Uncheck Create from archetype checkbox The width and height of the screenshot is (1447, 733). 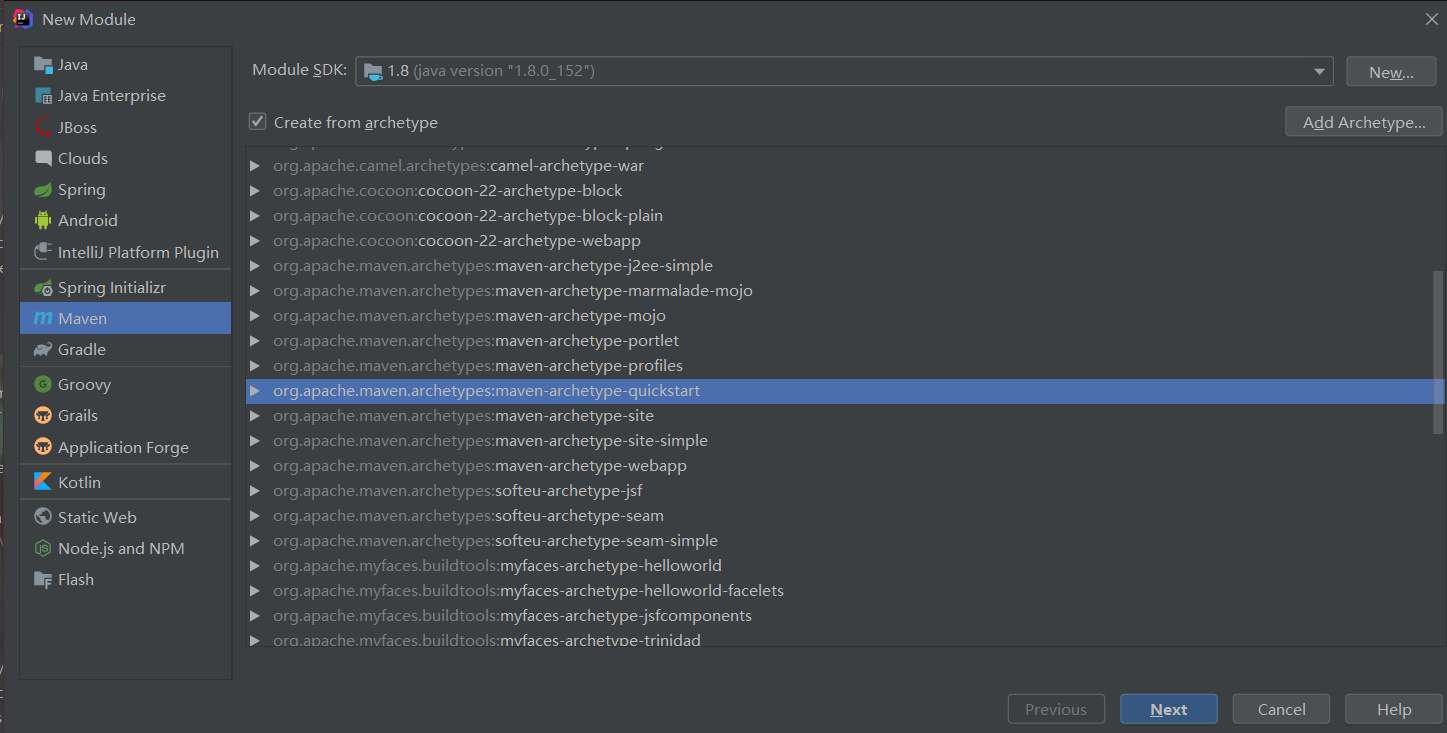pyautogui.click(x=258, y=122)
